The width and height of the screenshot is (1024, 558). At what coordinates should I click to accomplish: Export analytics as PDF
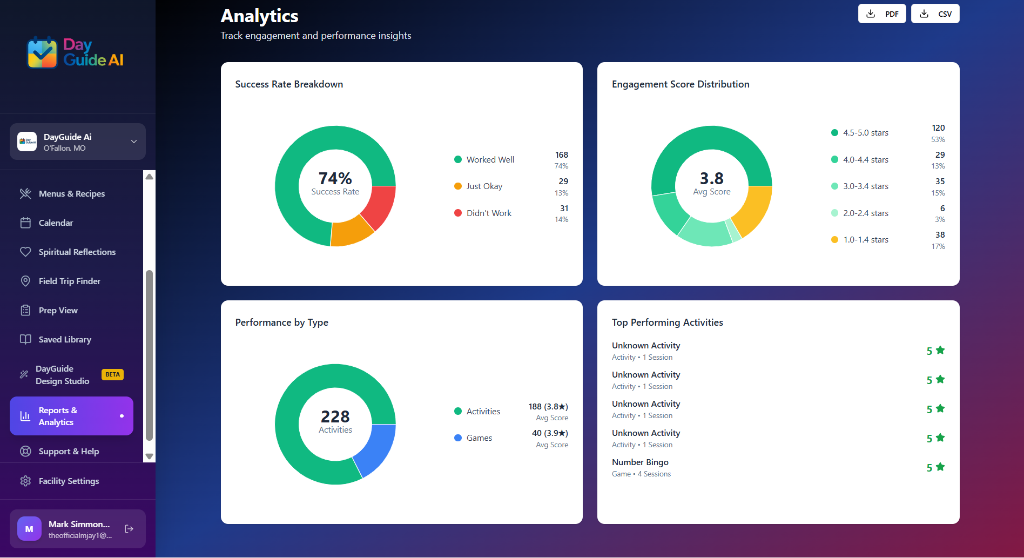click(x=882, y=14)
